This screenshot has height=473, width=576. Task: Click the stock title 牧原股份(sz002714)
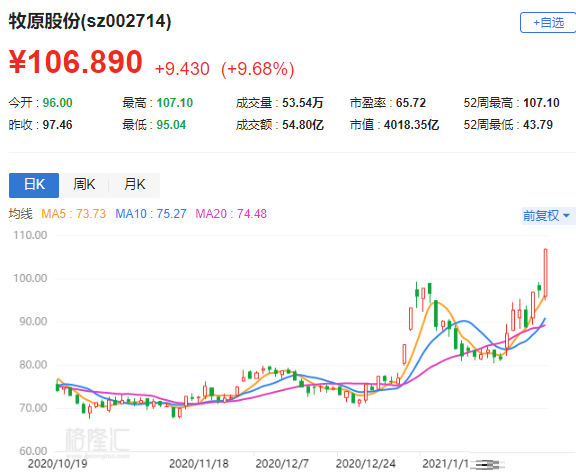[90, 21]
